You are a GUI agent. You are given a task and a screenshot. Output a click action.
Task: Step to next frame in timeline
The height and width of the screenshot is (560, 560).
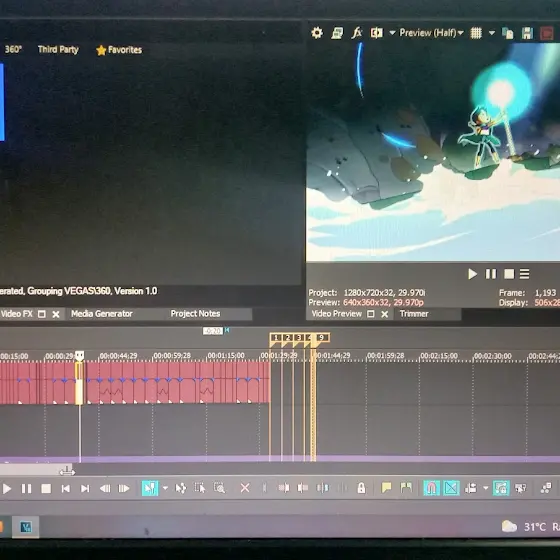[124, 488]
